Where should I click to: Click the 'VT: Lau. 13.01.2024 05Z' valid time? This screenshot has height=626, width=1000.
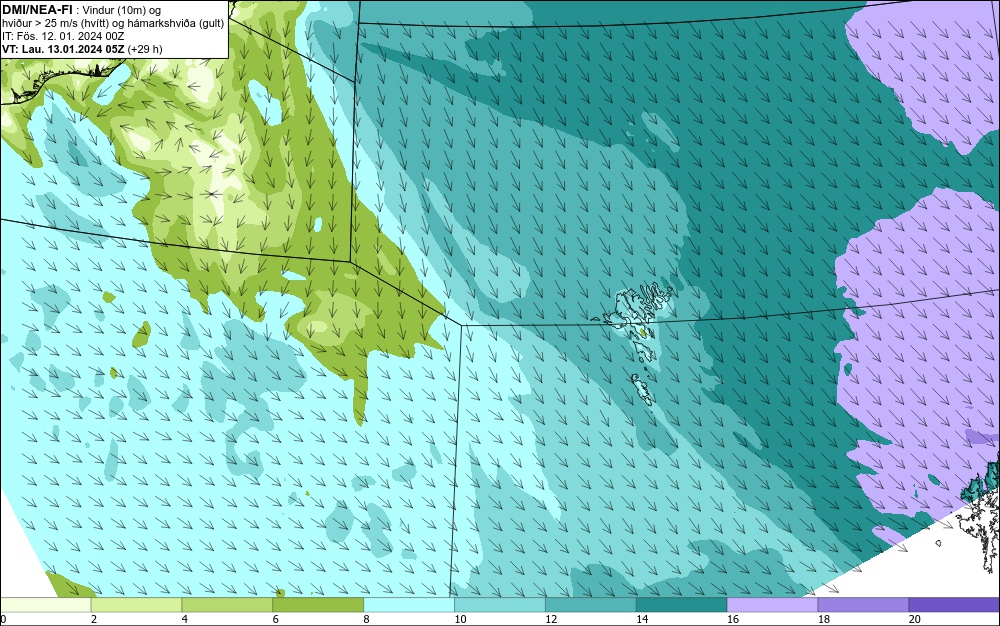click(63, 49)
